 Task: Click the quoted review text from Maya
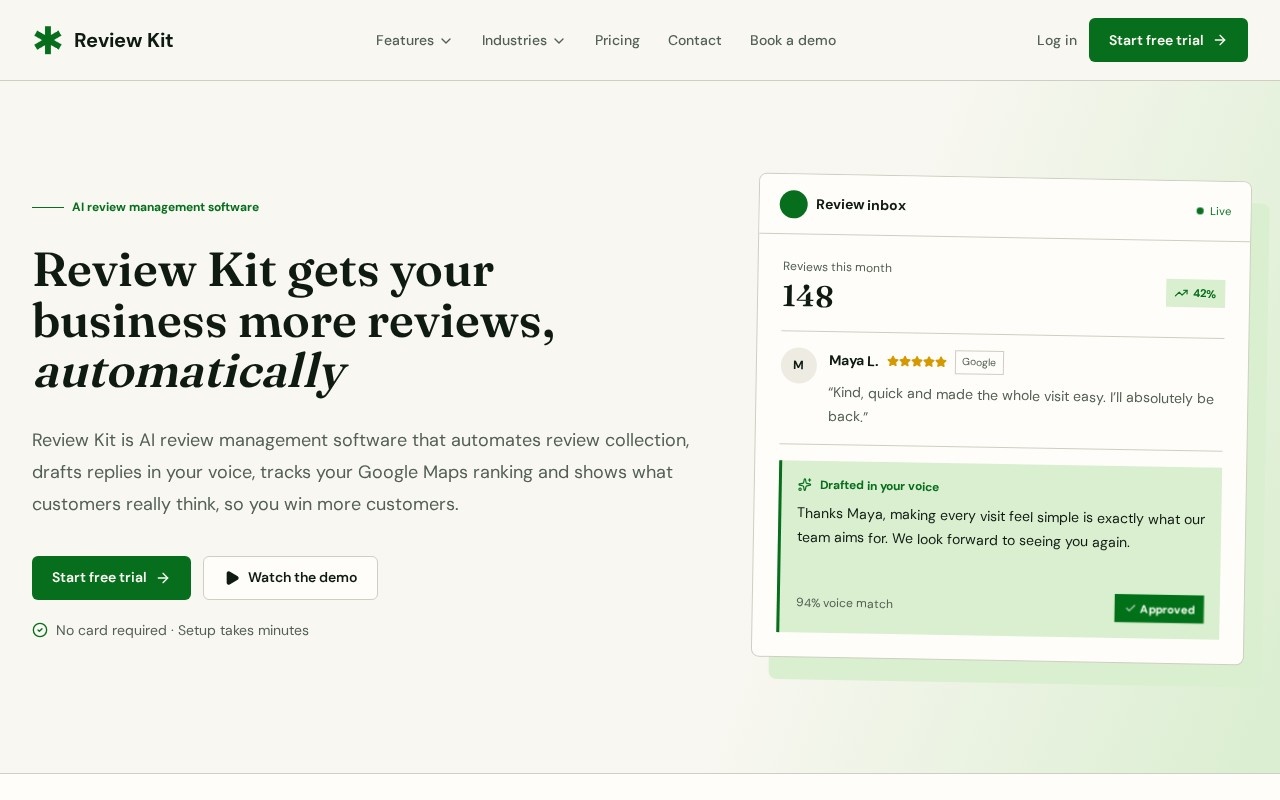point(1021,404)
